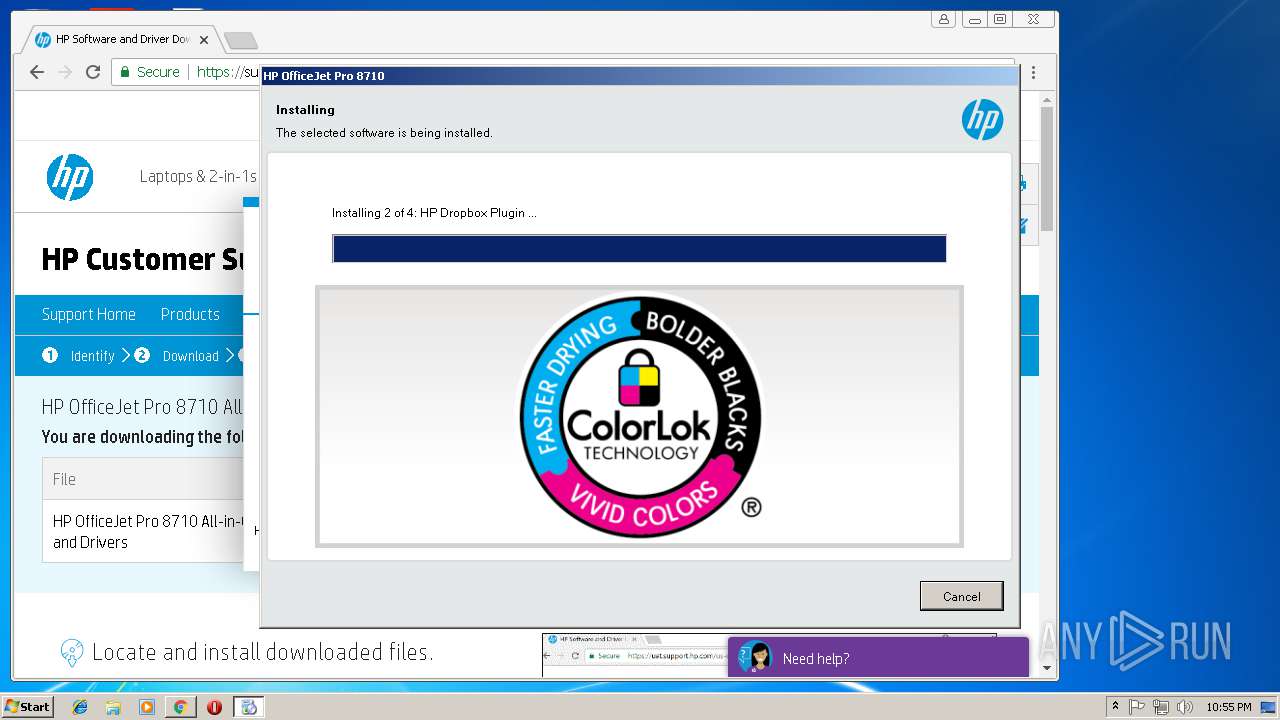Click the Show desktop button

[x=1270, y=707]
